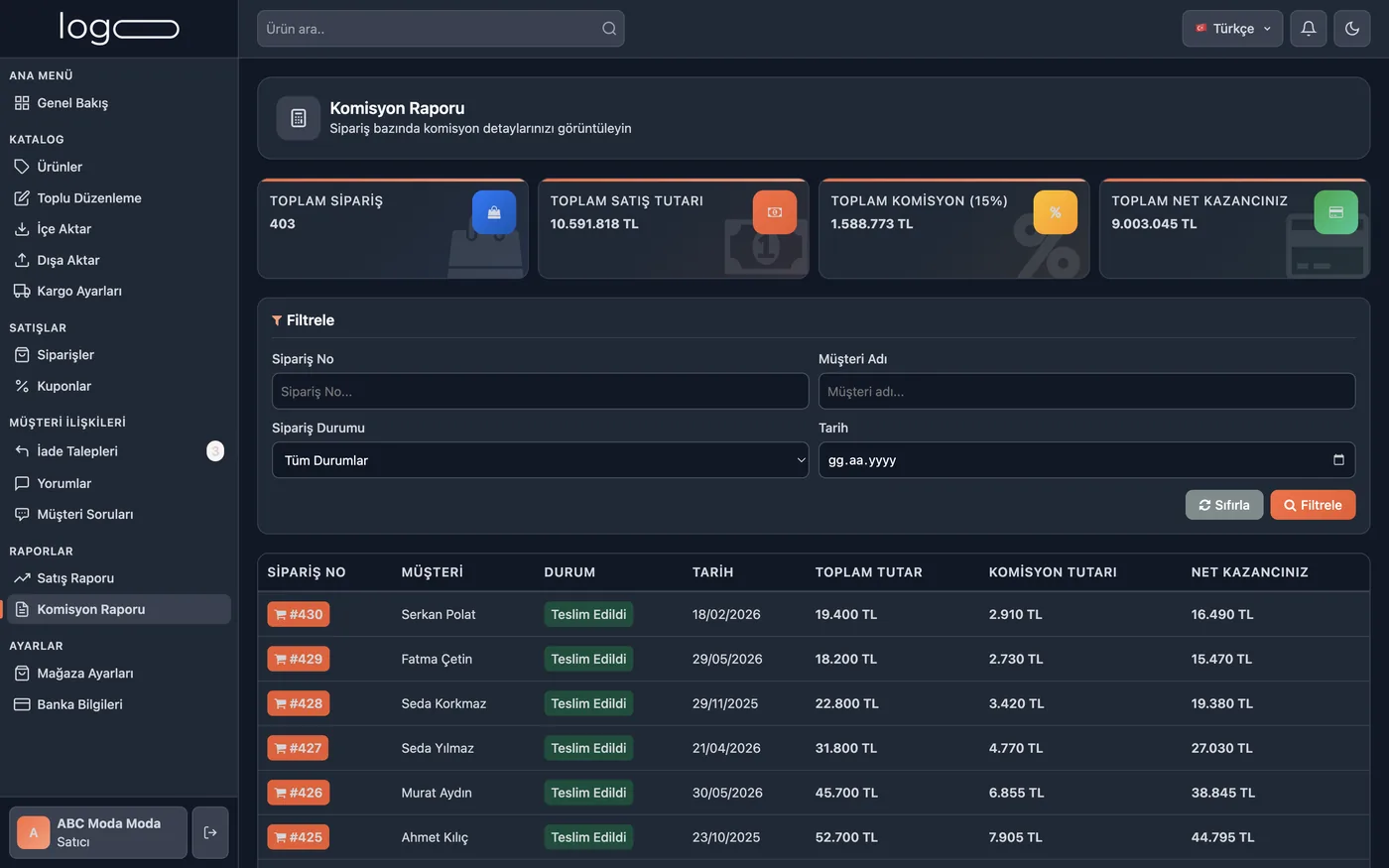Click the blue shopping bag order icon

click(494, 212)
